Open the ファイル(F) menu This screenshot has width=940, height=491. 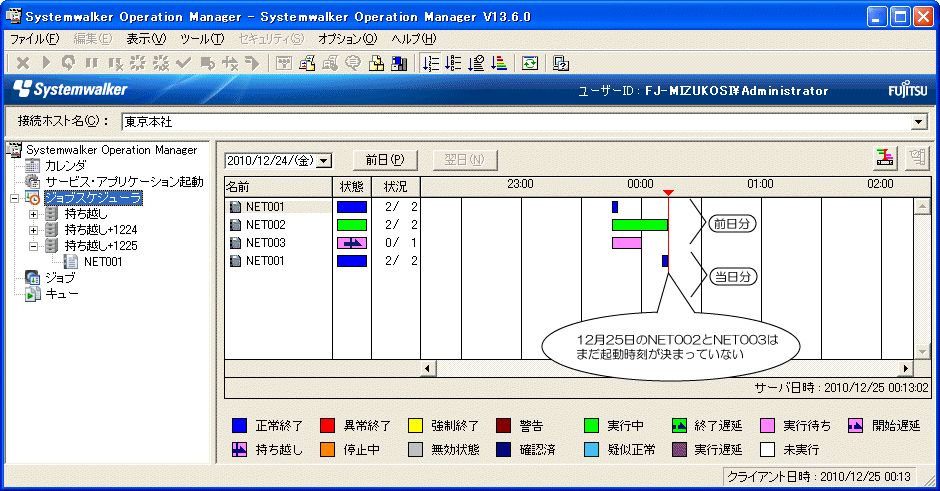tap(35, 39)
